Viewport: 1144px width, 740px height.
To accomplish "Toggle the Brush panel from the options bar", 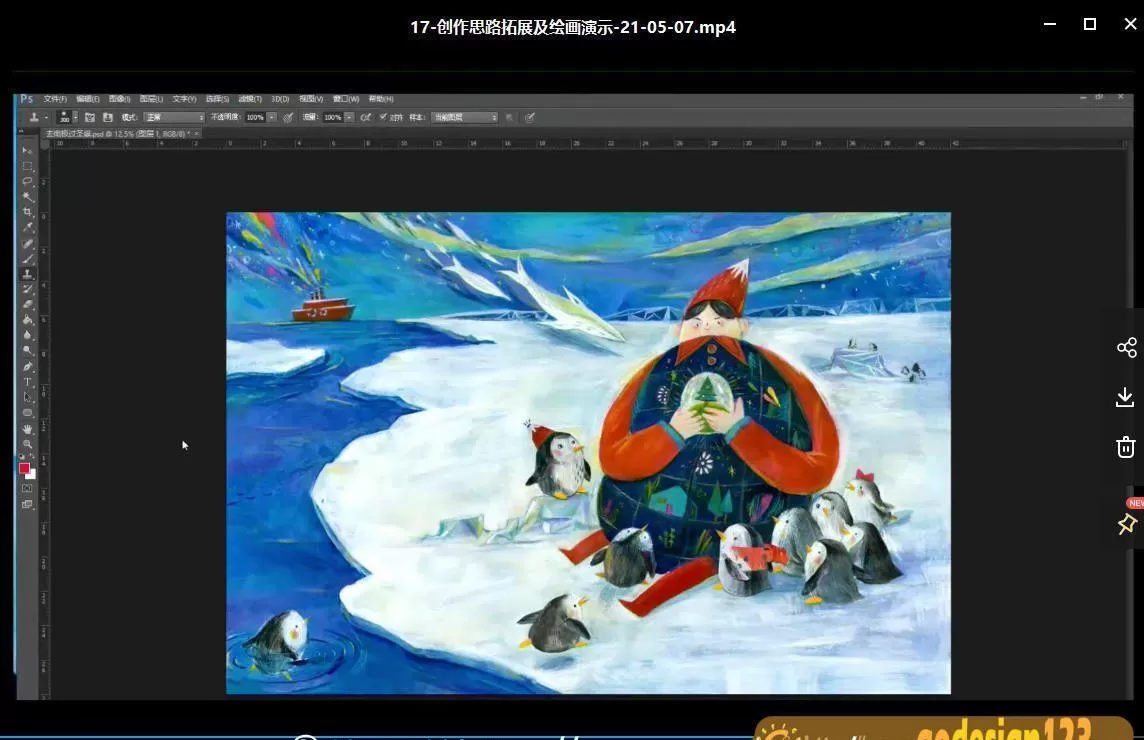I will coord(89,117).
